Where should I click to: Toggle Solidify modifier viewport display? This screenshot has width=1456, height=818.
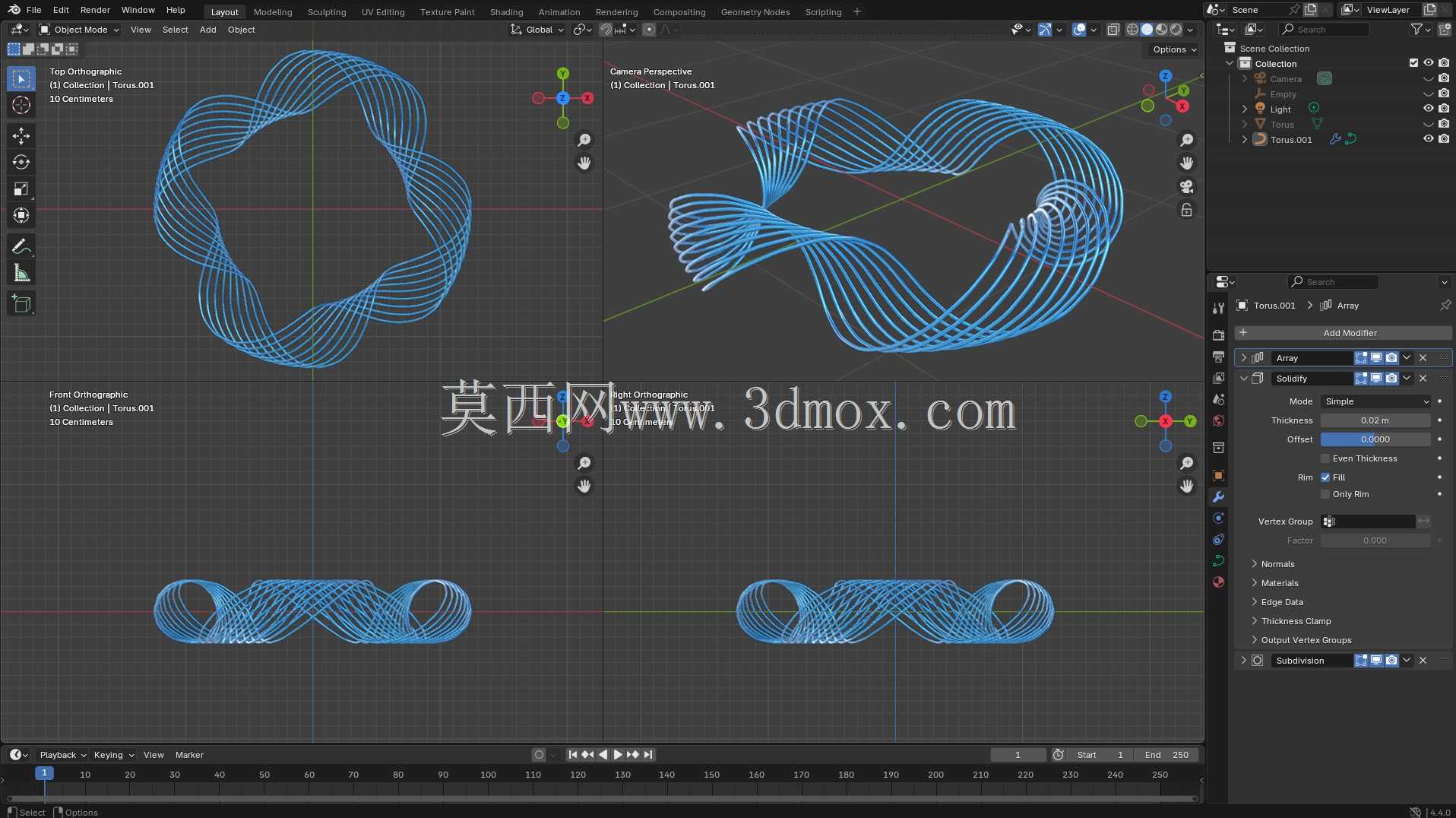click(1376, 379)
